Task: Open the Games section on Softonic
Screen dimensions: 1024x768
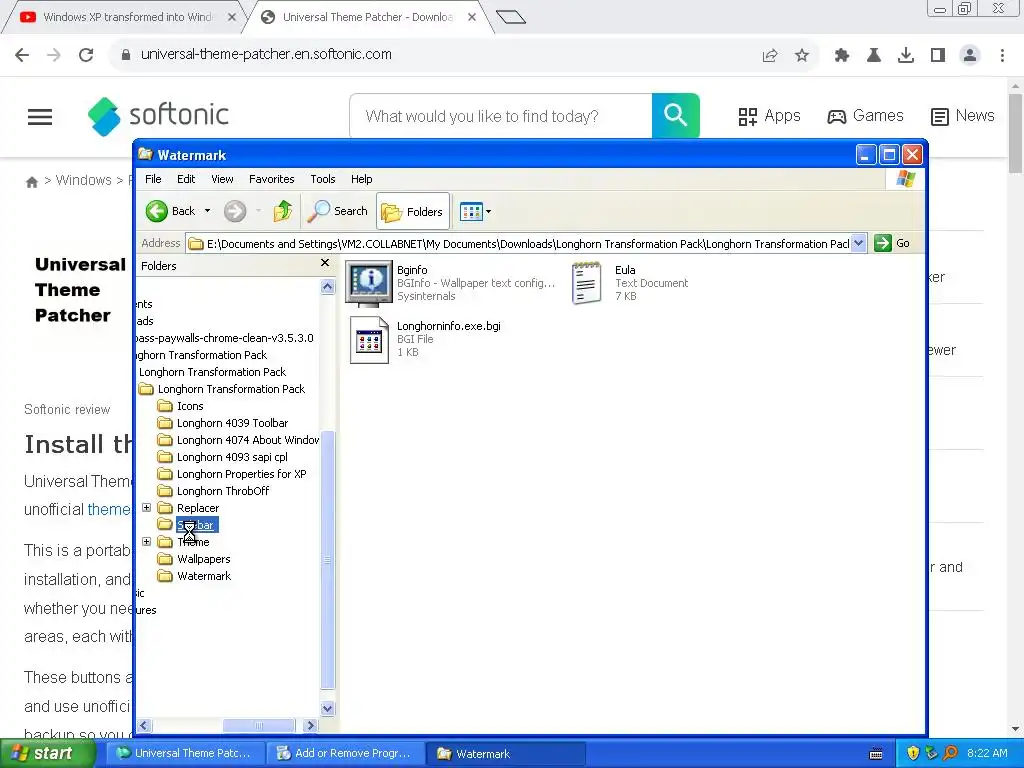Action: [865, 116]
